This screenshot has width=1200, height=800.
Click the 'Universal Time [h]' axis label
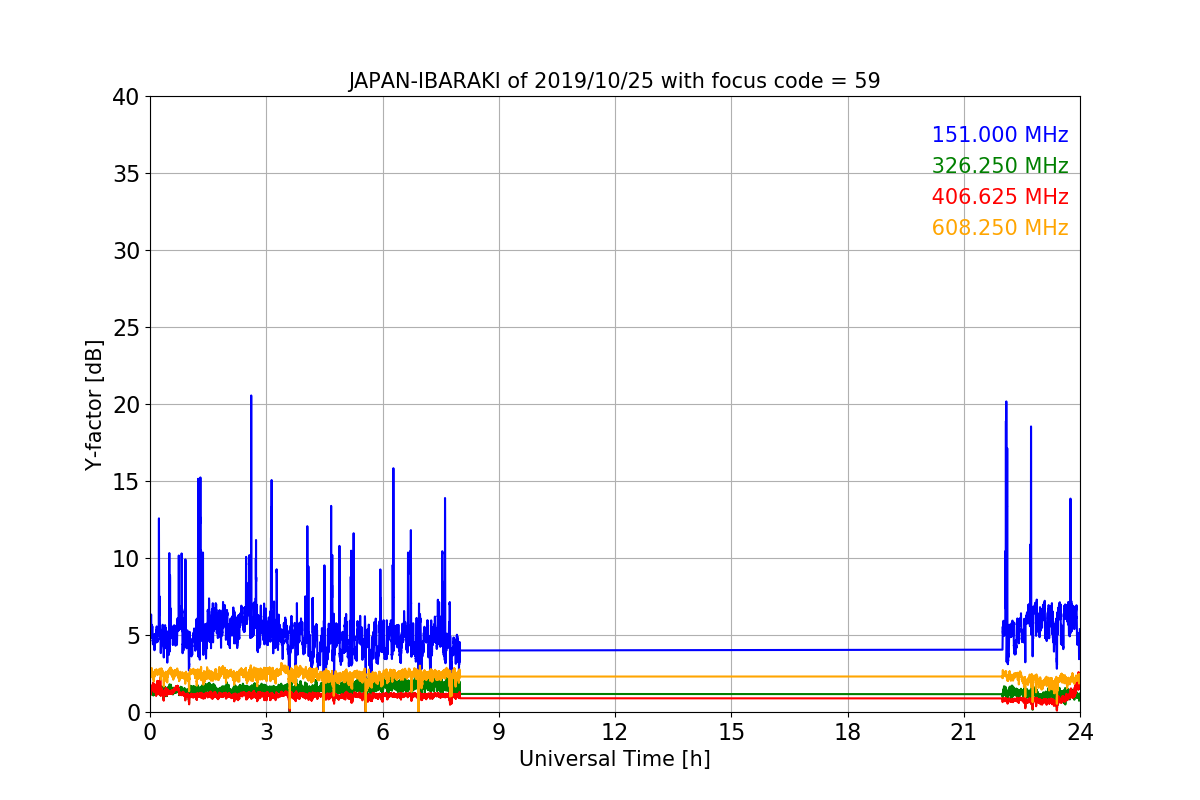614,759
